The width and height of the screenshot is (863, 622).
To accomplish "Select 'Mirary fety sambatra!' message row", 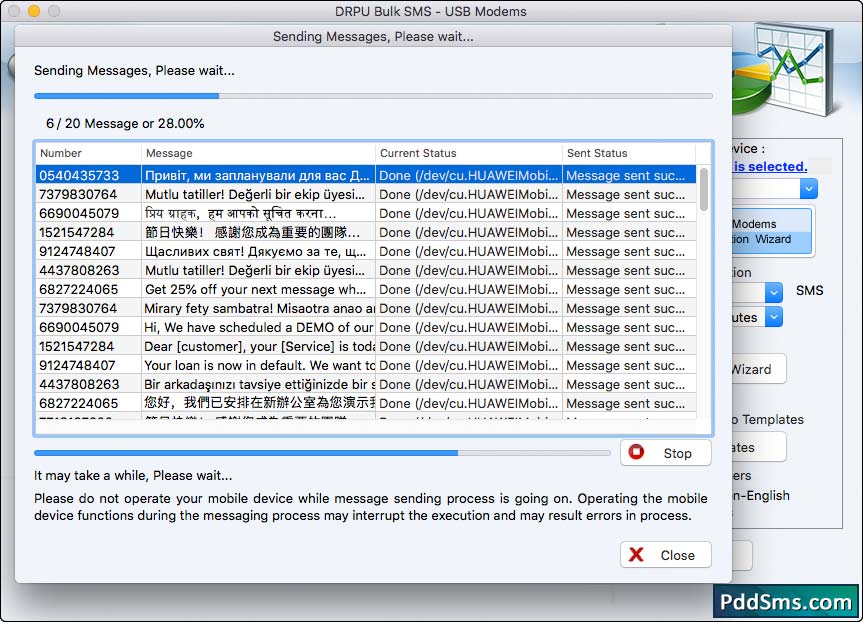I will [366, 308].
